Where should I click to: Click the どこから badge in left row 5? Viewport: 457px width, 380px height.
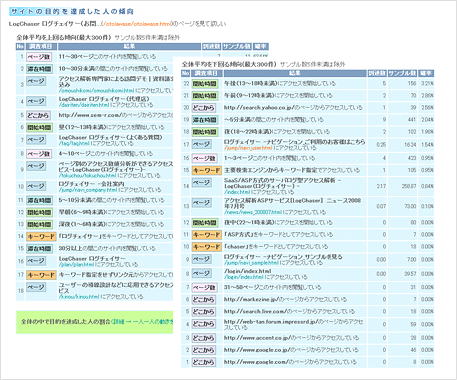(x=38, y=115)
